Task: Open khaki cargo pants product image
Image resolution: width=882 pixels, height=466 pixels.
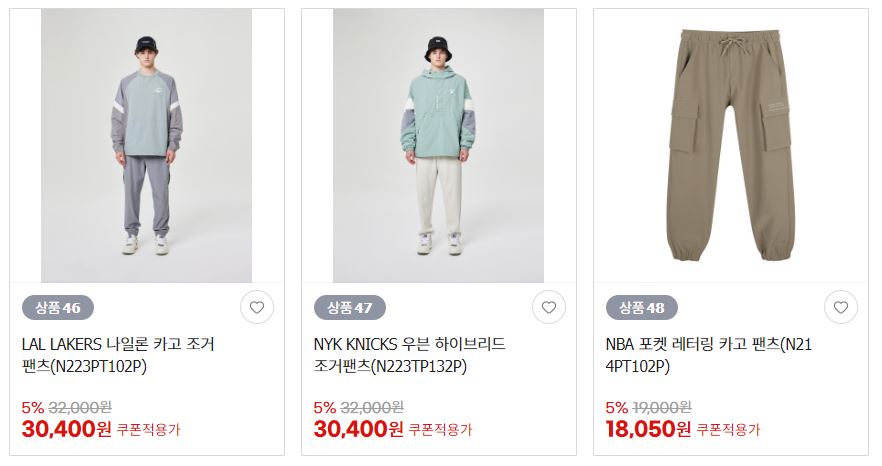Action: coord(731,145)
